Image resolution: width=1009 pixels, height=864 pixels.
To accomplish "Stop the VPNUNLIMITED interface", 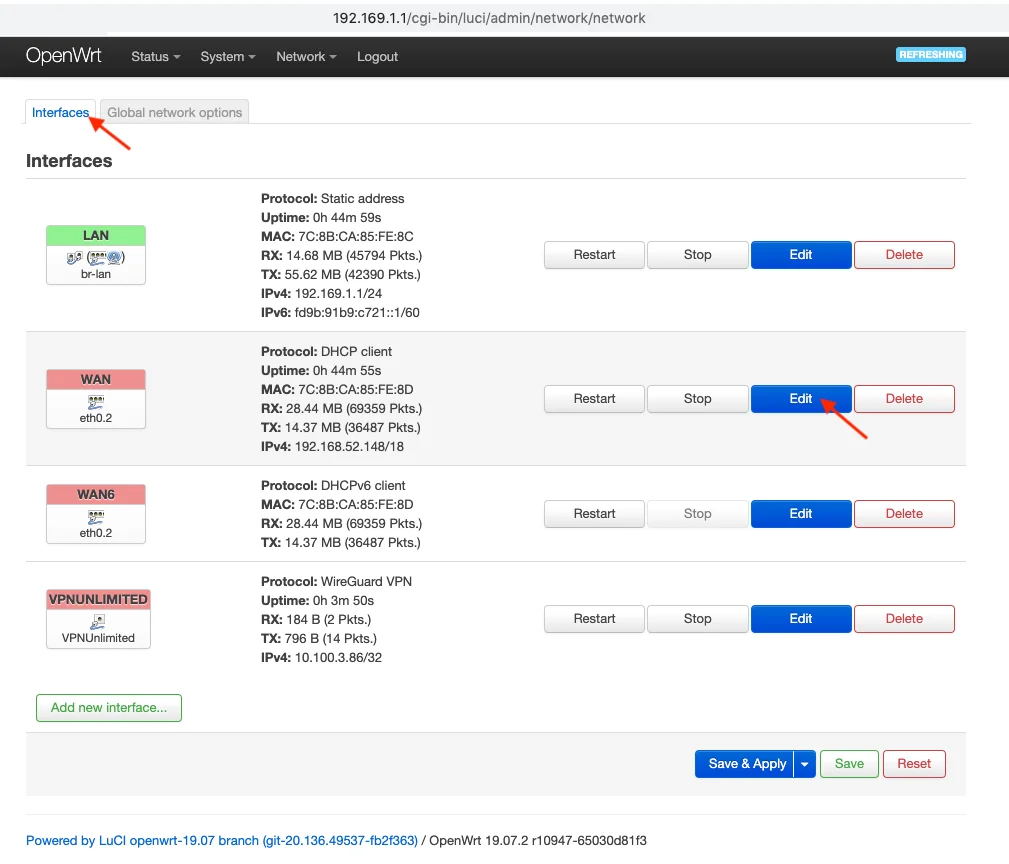I will coord(697,619).
